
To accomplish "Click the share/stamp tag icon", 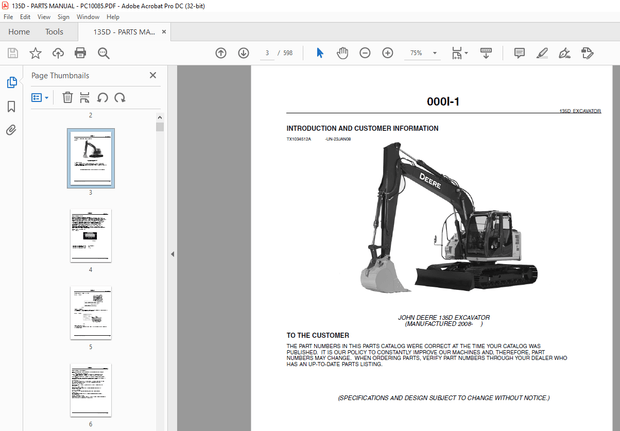I will [x=587, y=53].
